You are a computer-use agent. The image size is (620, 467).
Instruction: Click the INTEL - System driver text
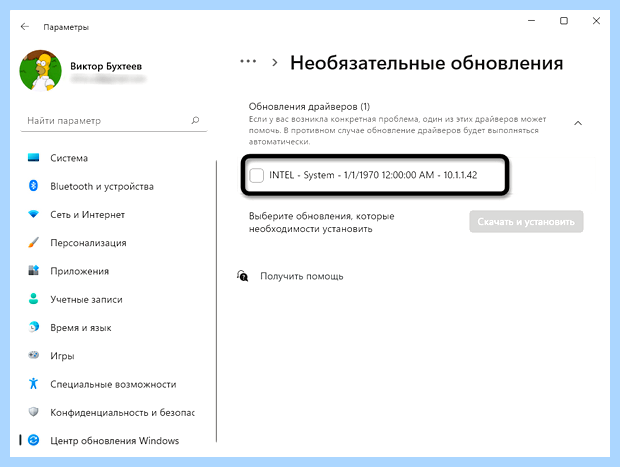click(373, 175)
